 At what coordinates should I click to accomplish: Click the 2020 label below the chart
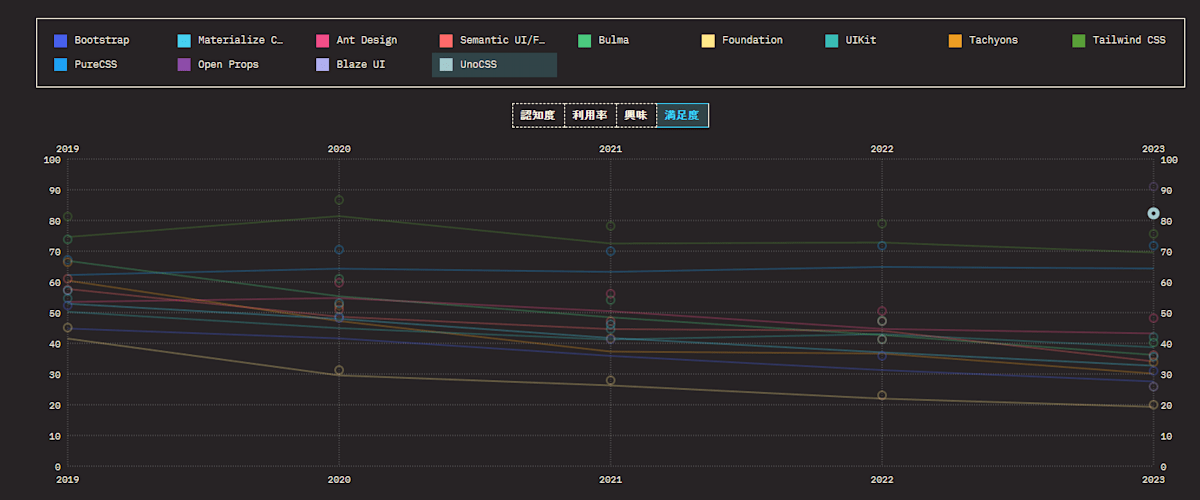pyautogui.click(x=339, y=479)
